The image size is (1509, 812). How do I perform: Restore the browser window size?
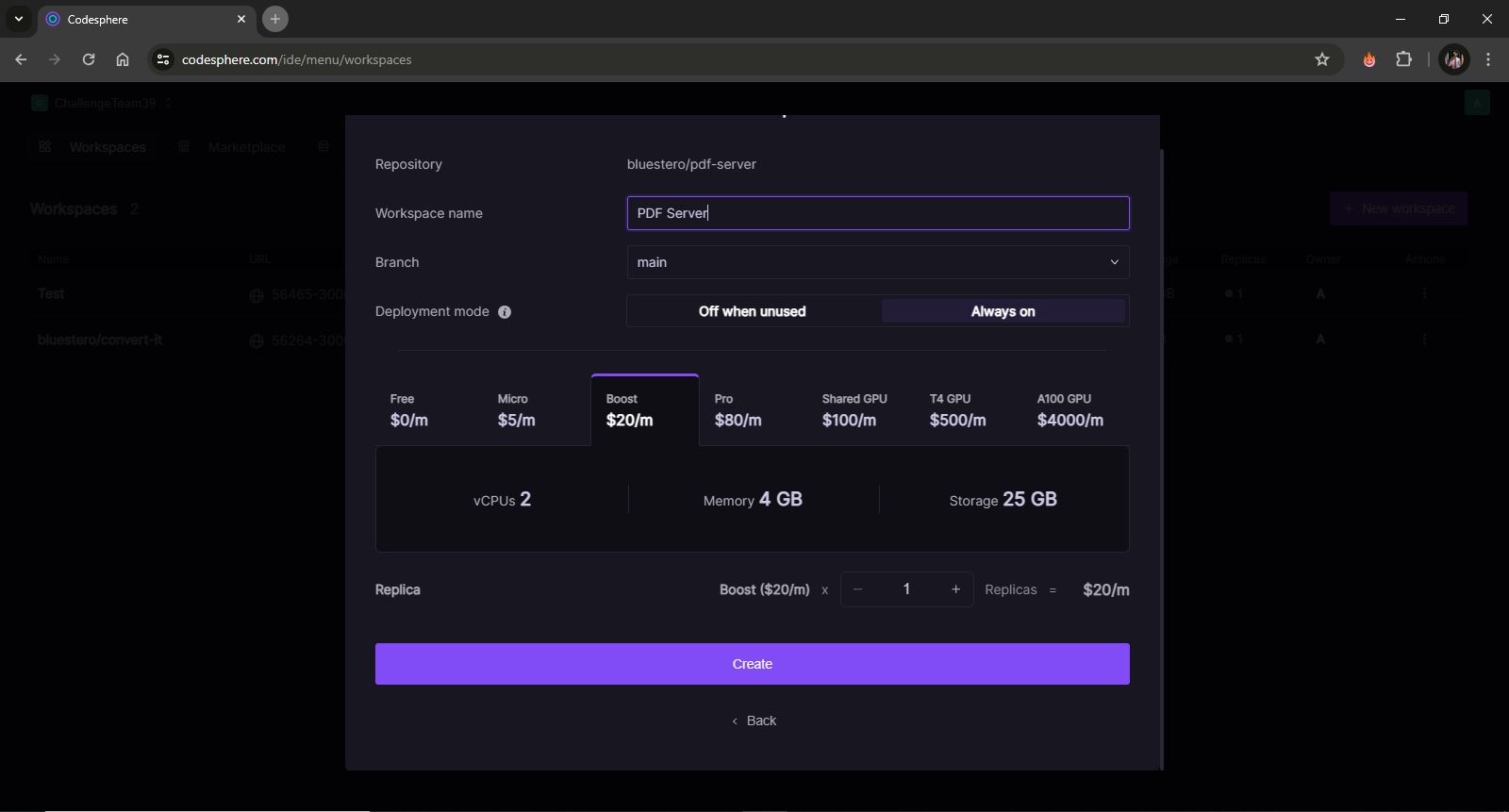click(x=1443, y=19)
